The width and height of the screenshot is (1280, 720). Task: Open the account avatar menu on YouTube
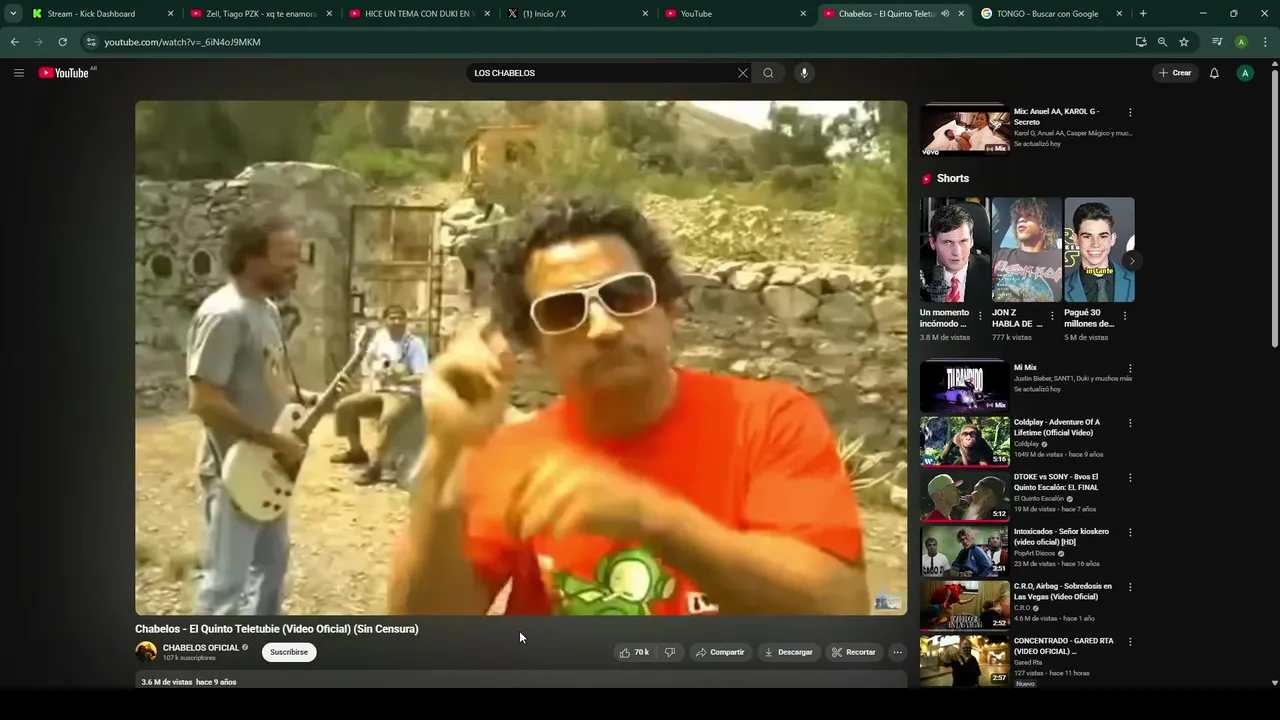[1245, 73]
